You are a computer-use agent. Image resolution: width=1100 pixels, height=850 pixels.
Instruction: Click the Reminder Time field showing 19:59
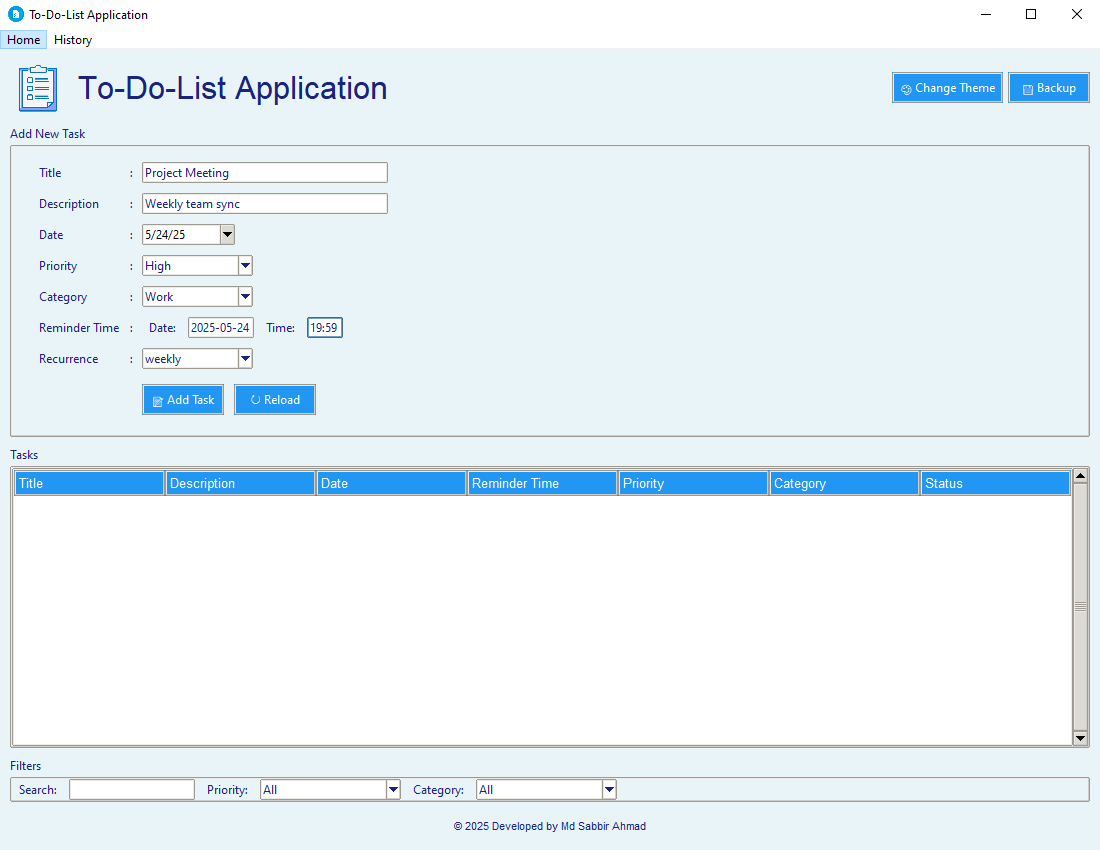324,327
